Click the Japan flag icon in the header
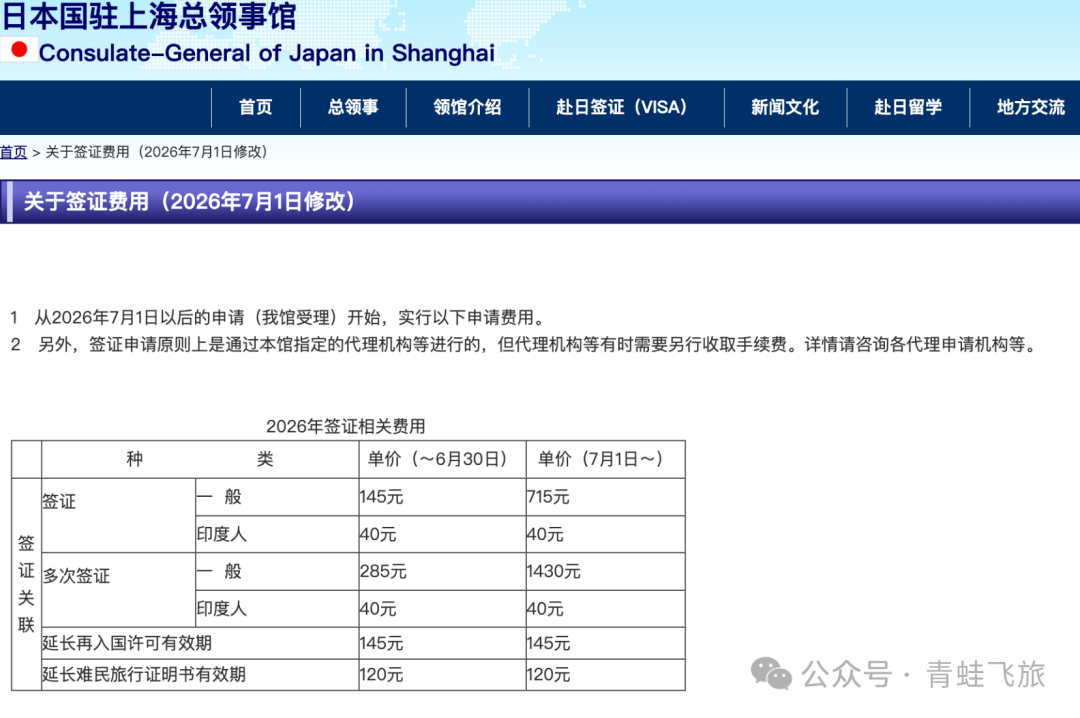The height and width of the screenshot is (718, 1080). [19, 50]
